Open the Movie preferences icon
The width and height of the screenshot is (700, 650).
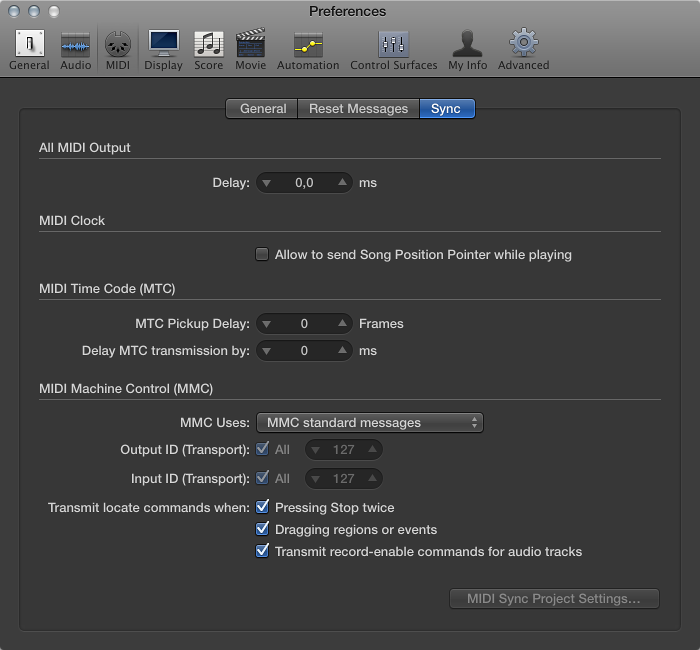(250, 43)
